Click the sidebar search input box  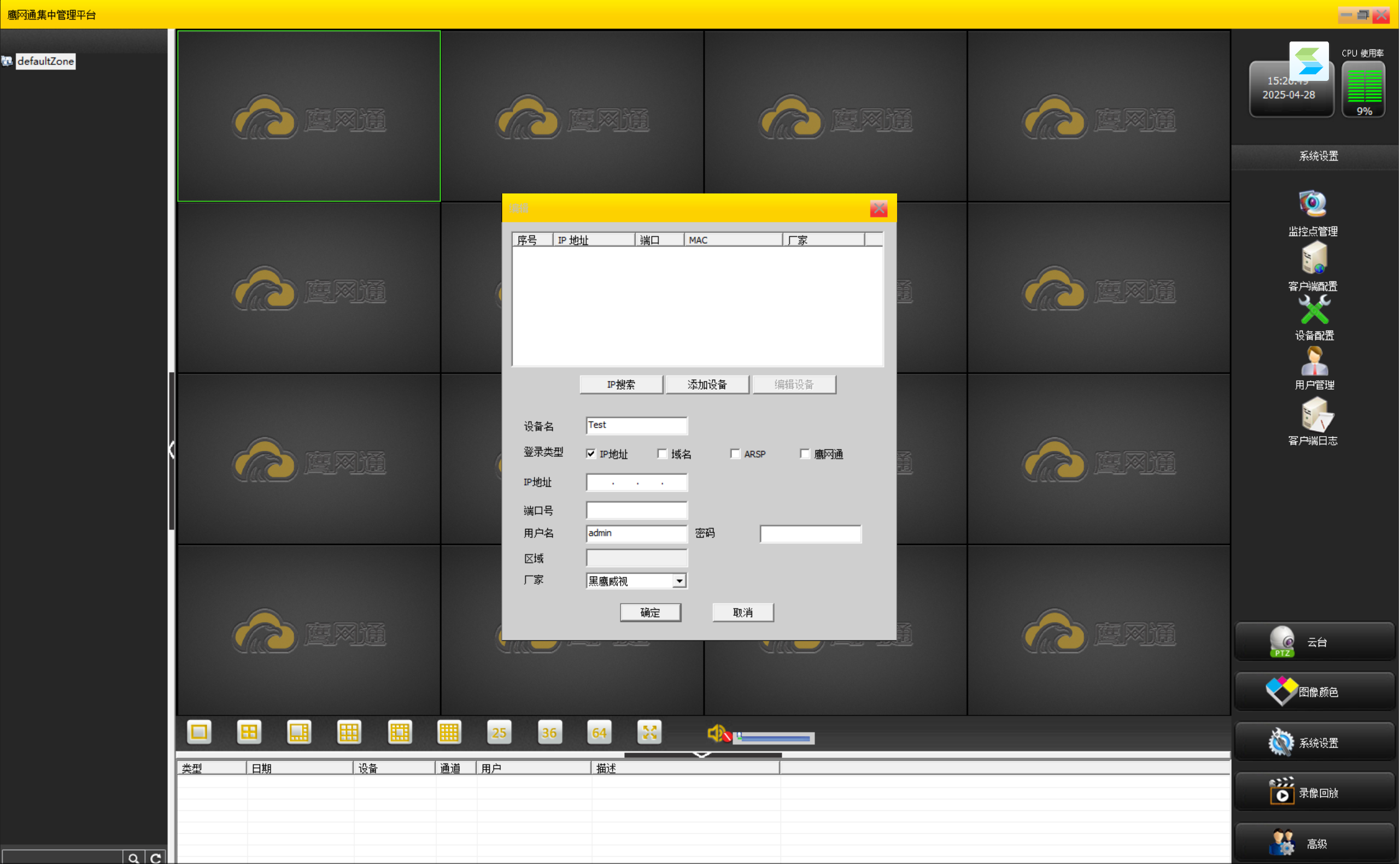62,857
